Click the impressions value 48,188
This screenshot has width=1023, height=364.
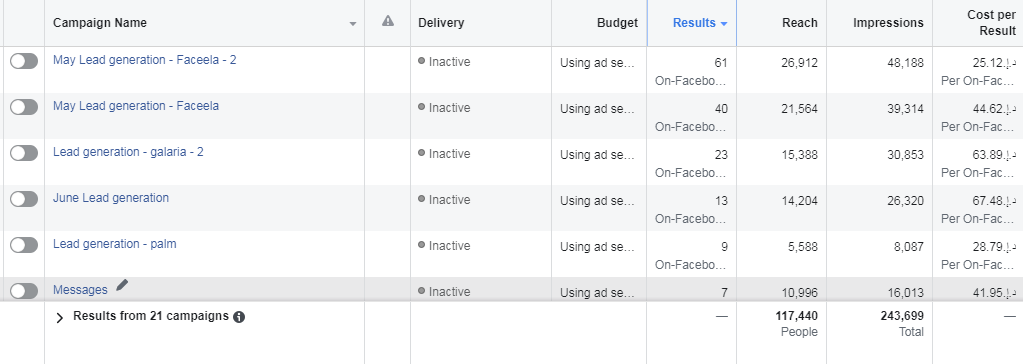click(x=906, y=63)
